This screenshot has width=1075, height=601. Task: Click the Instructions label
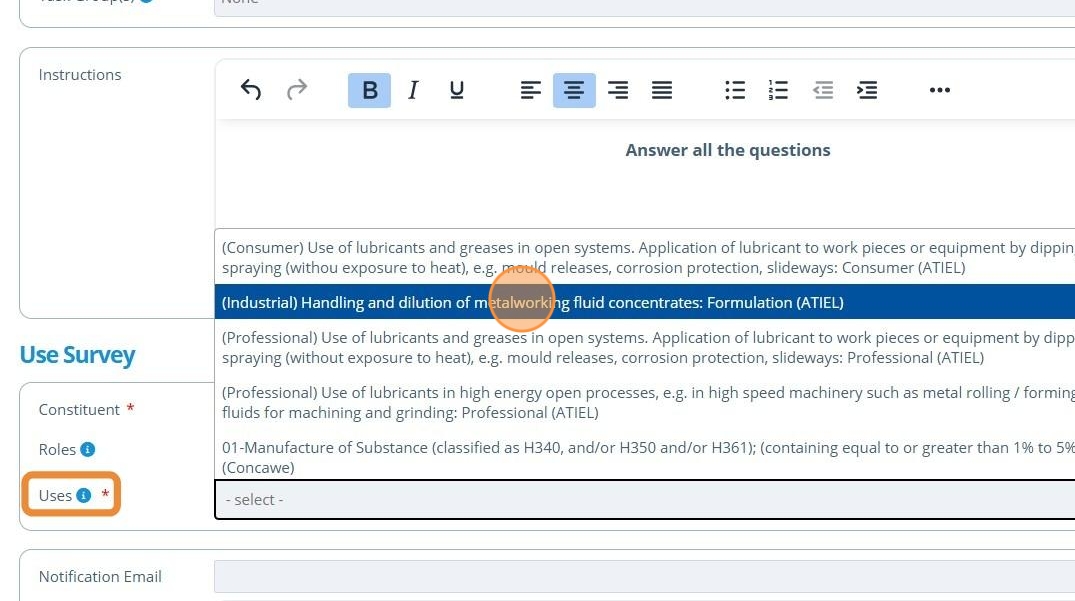pyautogui.click(x=80, y=75)
